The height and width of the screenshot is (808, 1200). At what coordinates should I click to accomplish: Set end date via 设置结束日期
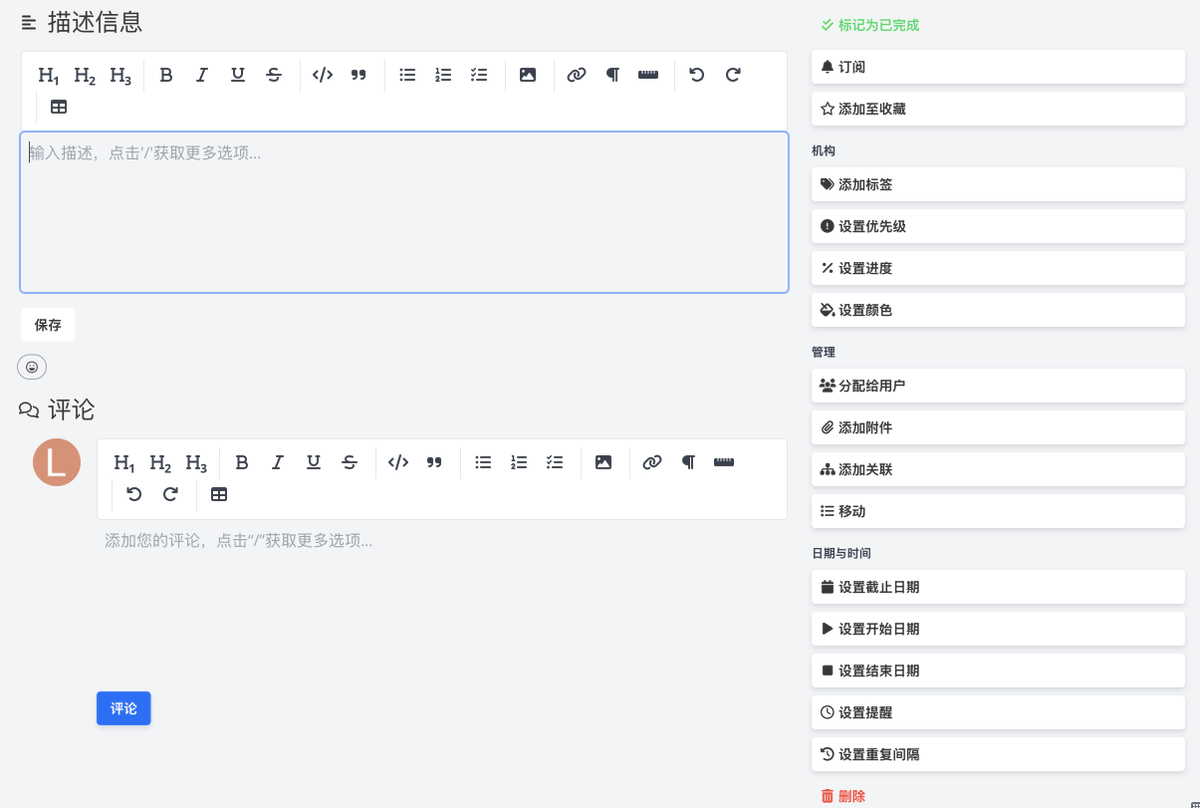(x=998, y=671)
